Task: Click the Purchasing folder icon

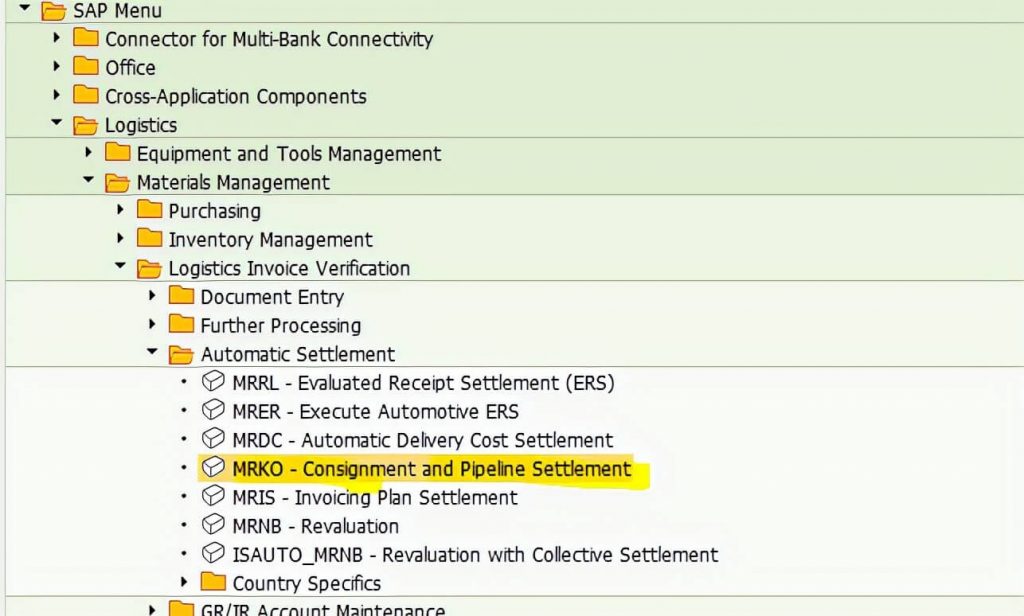Action: click(150, 210)
